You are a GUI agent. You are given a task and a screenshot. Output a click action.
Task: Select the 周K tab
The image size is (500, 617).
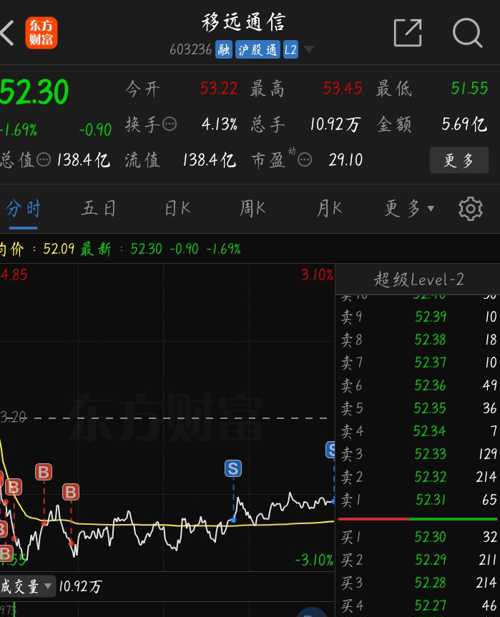click(253, 208)
